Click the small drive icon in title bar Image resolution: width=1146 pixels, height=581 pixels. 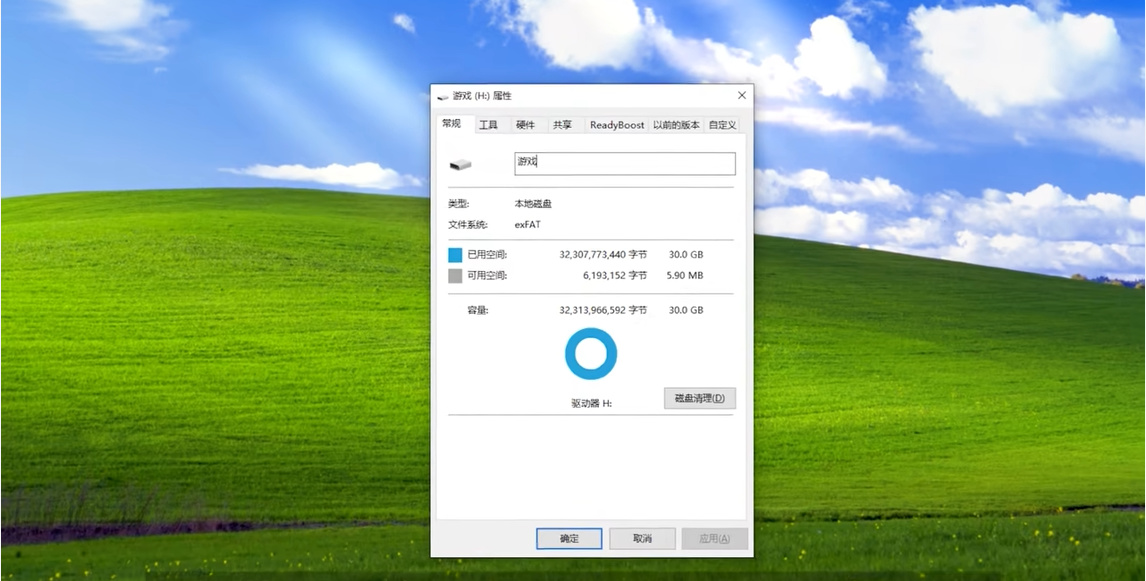442,96
